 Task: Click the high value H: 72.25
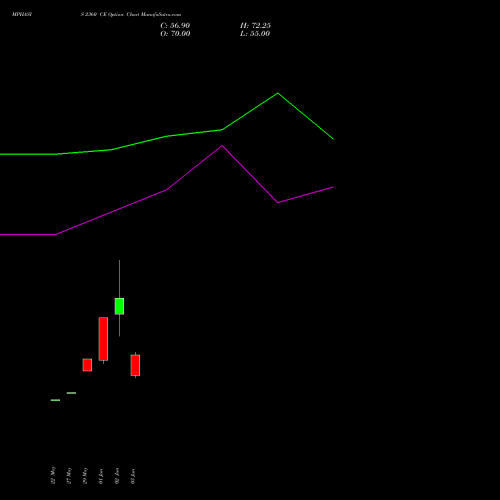[x=255, y=26]
